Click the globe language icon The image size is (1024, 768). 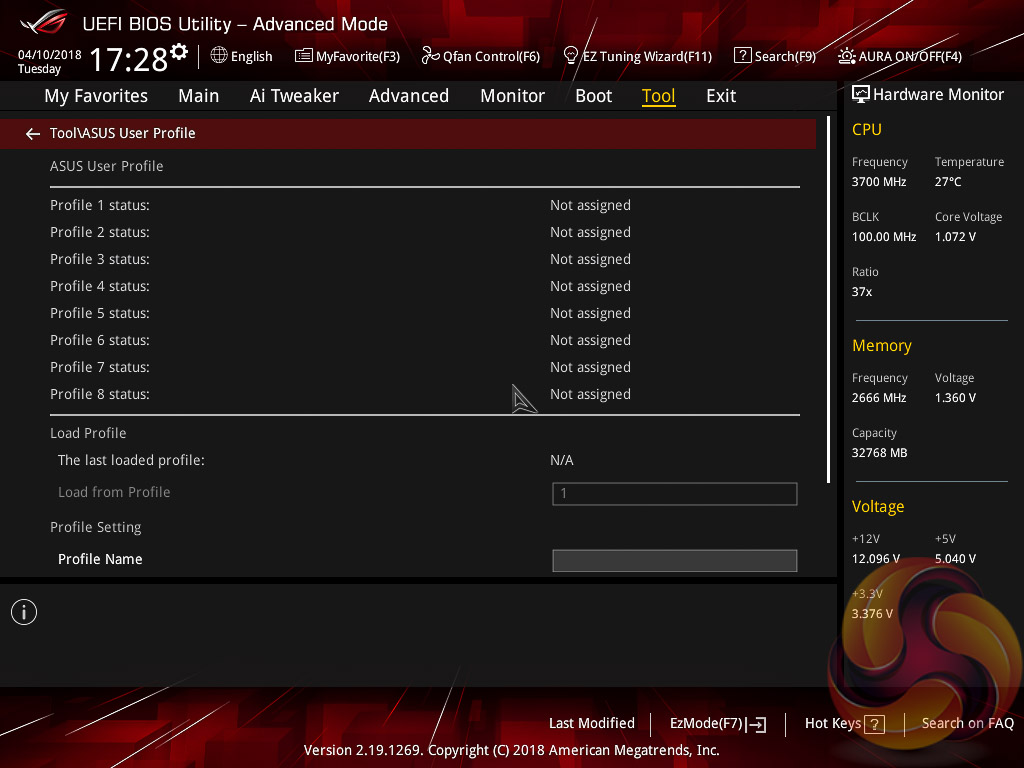[219, 56]
